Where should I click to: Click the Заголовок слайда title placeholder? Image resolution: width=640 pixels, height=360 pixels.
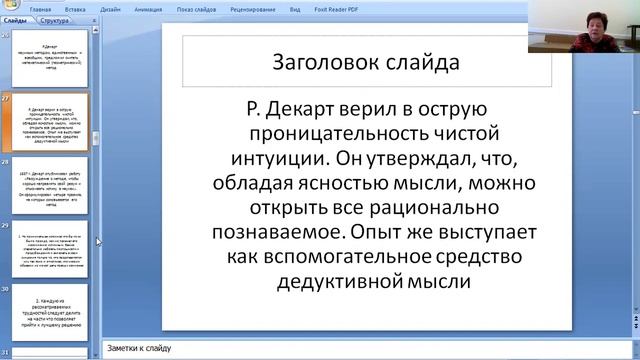[367, 61]
